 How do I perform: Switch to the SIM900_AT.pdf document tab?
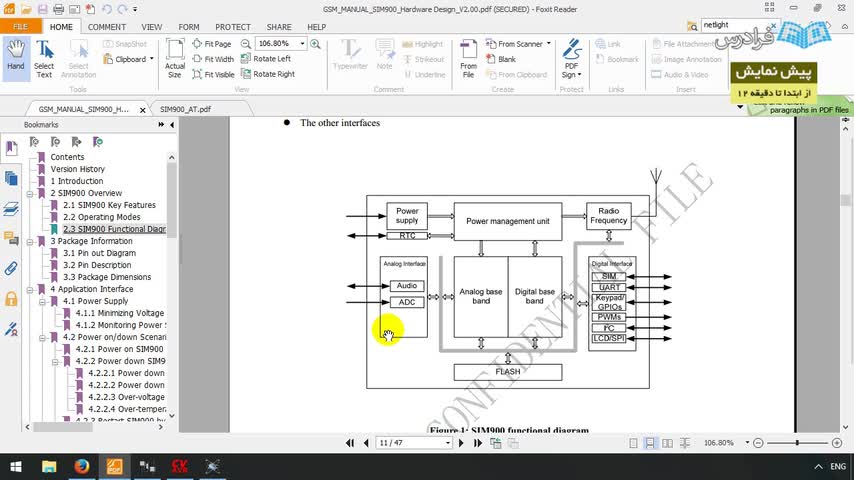pyautogui.click(x=185, y=109)
